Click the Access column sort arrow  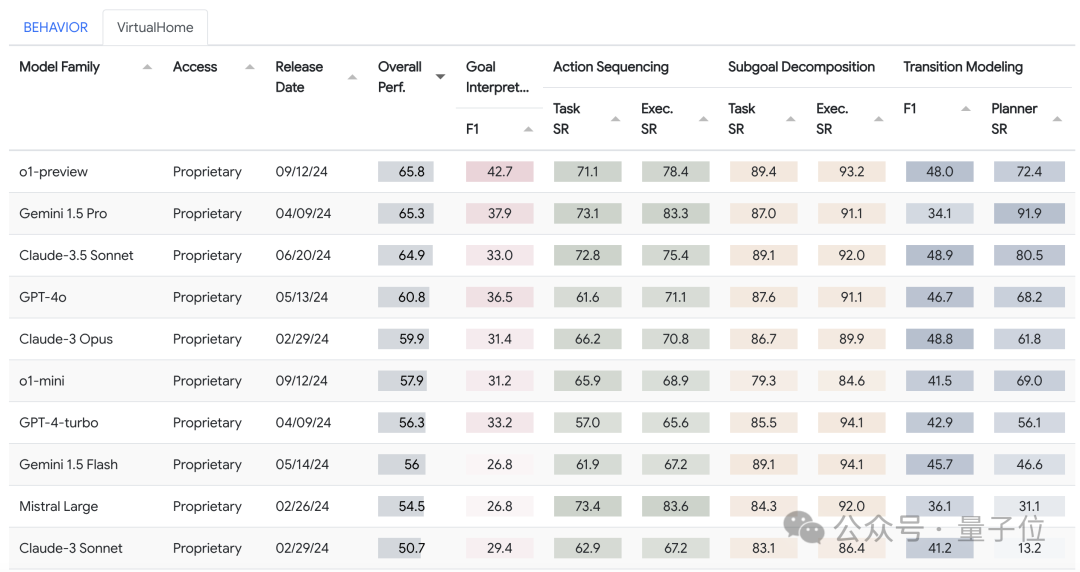pyautogui.click(x=250, y=67)
